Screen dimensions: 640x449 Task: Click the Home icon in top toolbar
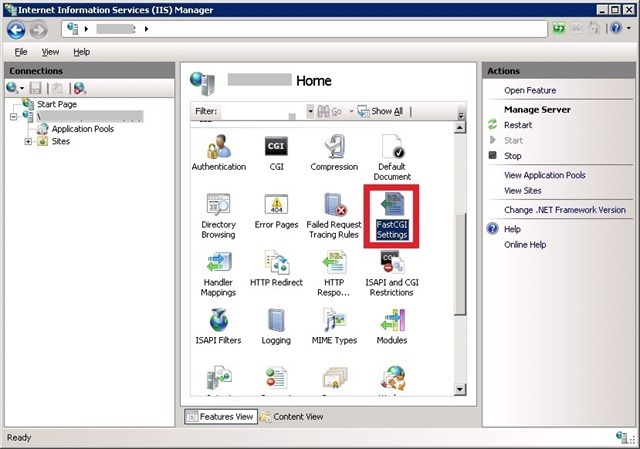pyautogui.click(x=594, y=28)
